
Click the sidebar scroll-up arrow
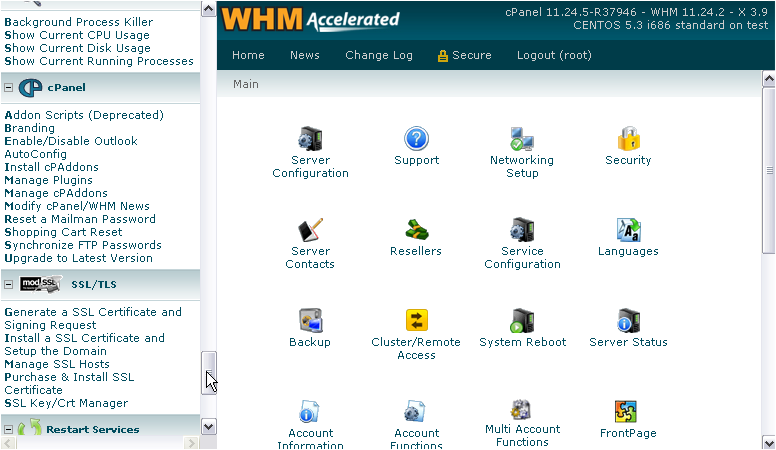[x=208, y=9]
